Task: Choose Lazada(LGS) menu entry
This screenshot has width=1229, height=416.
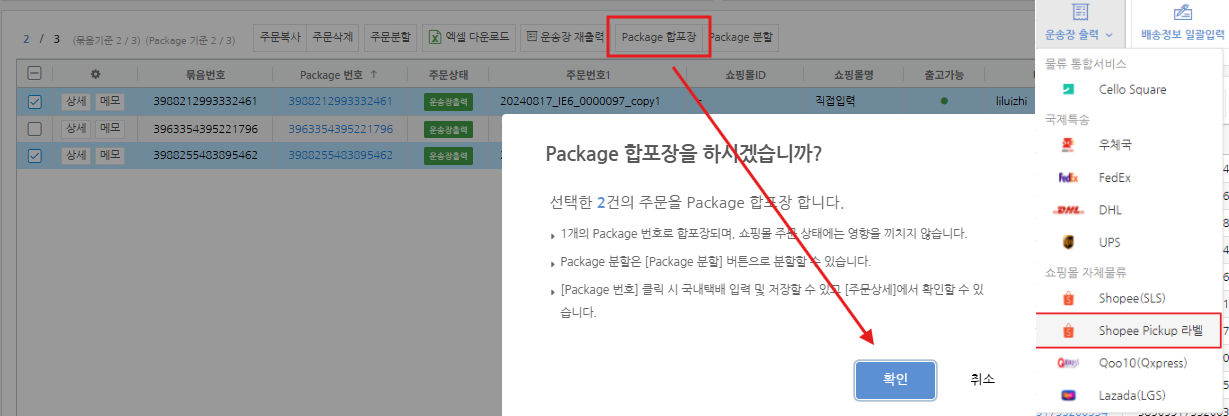Action: [x=1131, y=396]
